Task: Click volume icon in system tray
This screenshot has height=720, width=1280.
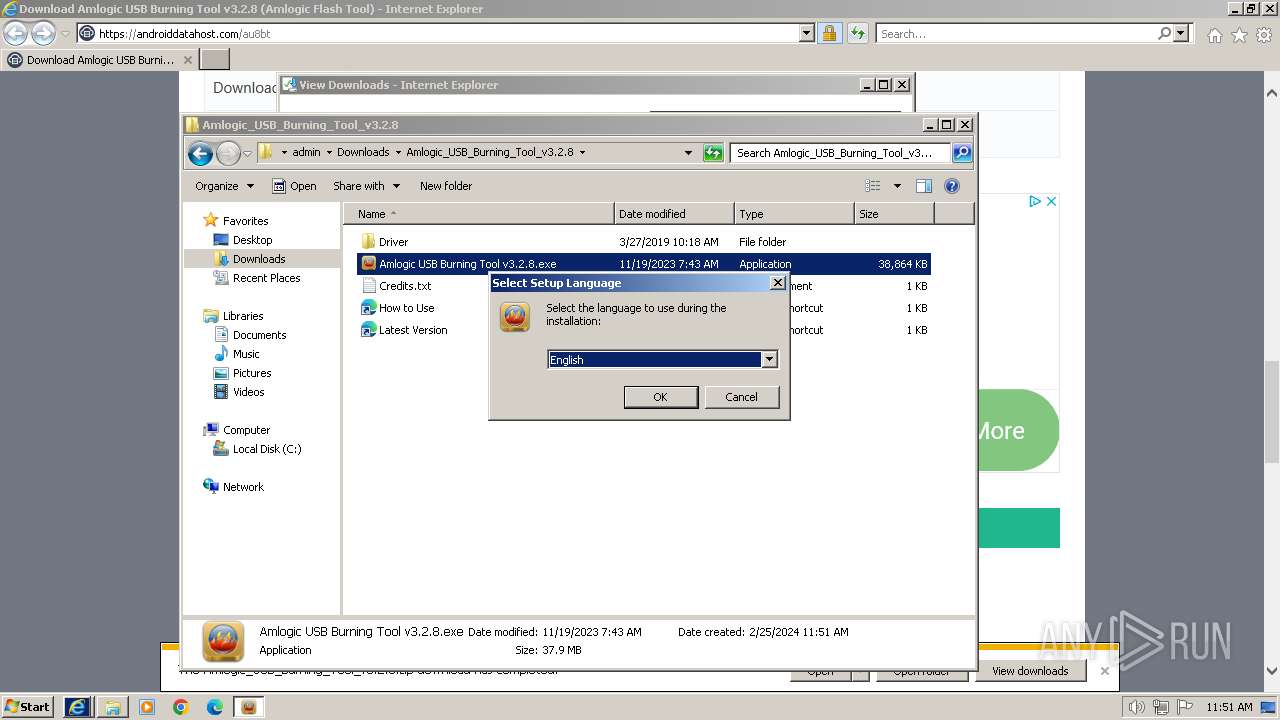Action: (x=1137, y=707)
